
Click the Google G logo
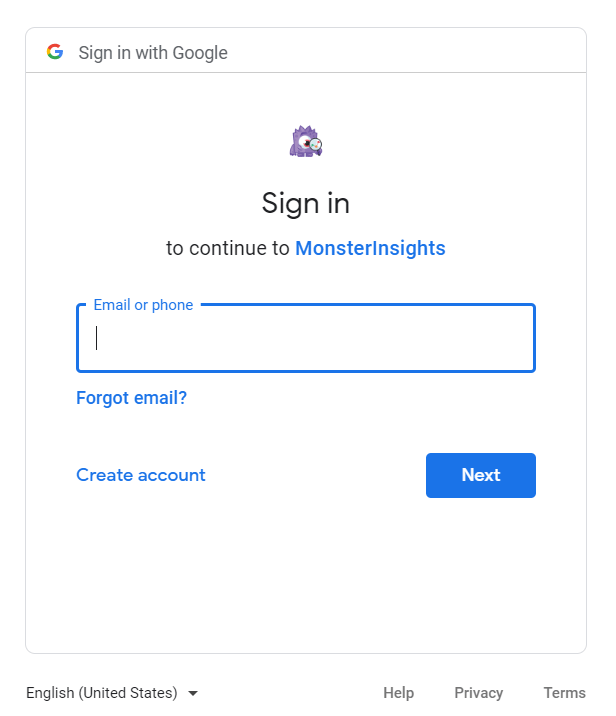(x=55, y=52)
